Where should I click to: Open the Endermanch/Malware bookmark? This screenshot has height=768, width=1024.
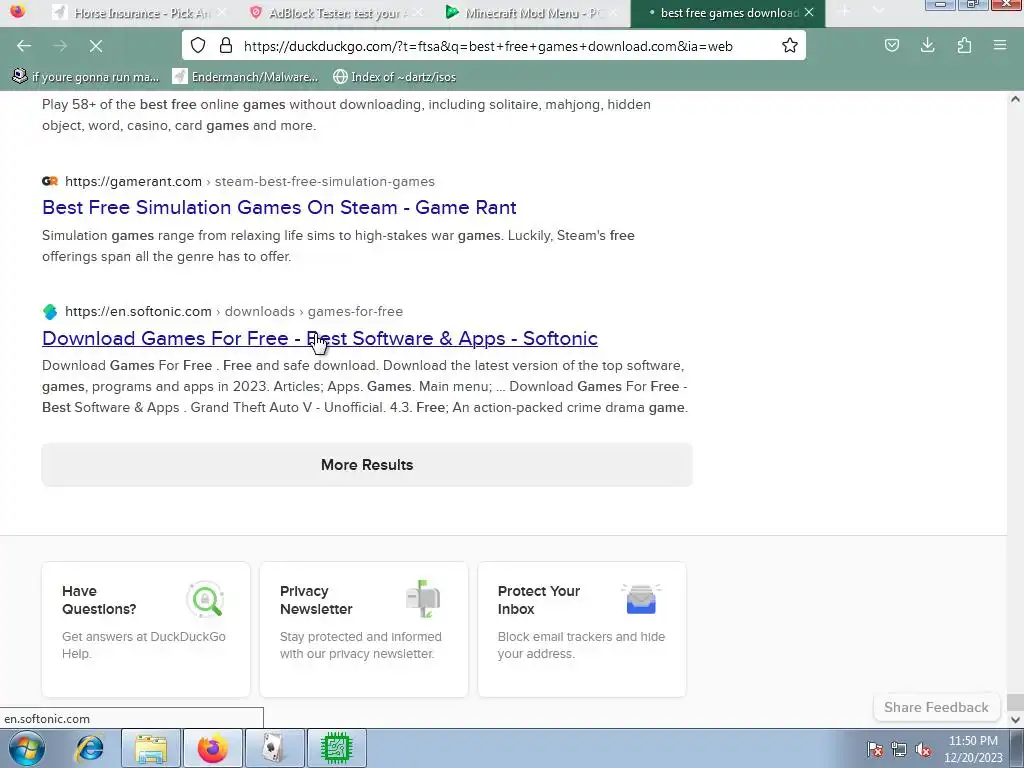(245, 76)
